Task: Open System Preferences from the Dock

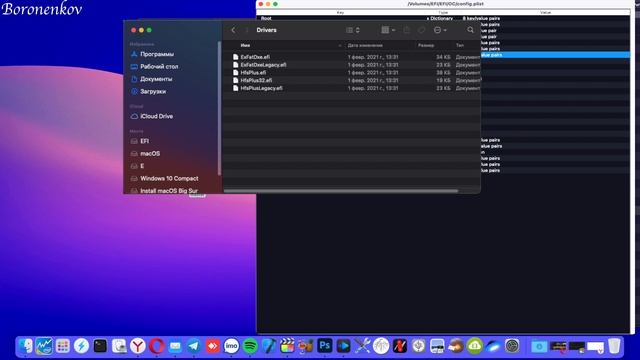Action: pos(512,346)
